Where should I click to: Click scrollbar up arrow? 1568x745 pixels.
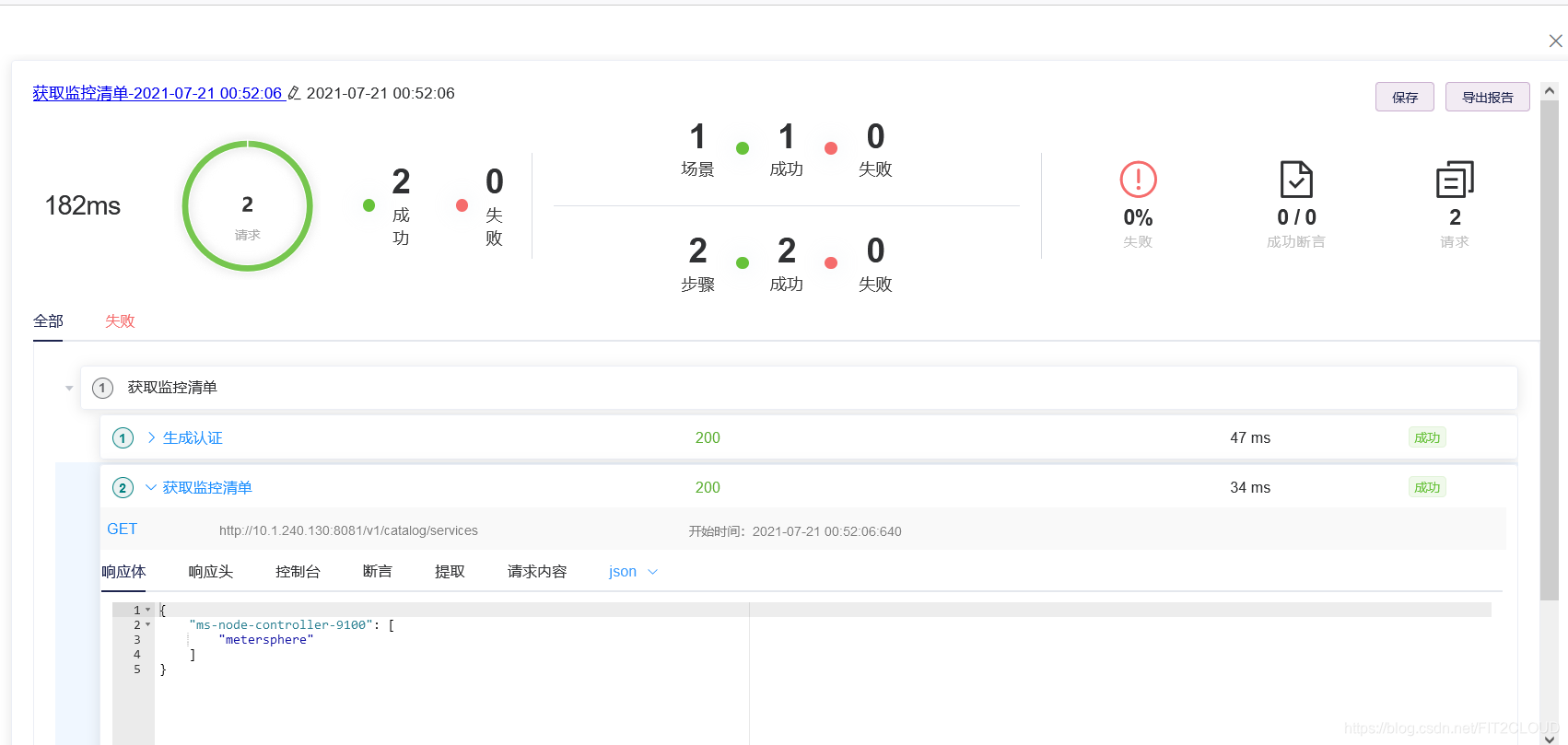click(x=1550, y=90)
